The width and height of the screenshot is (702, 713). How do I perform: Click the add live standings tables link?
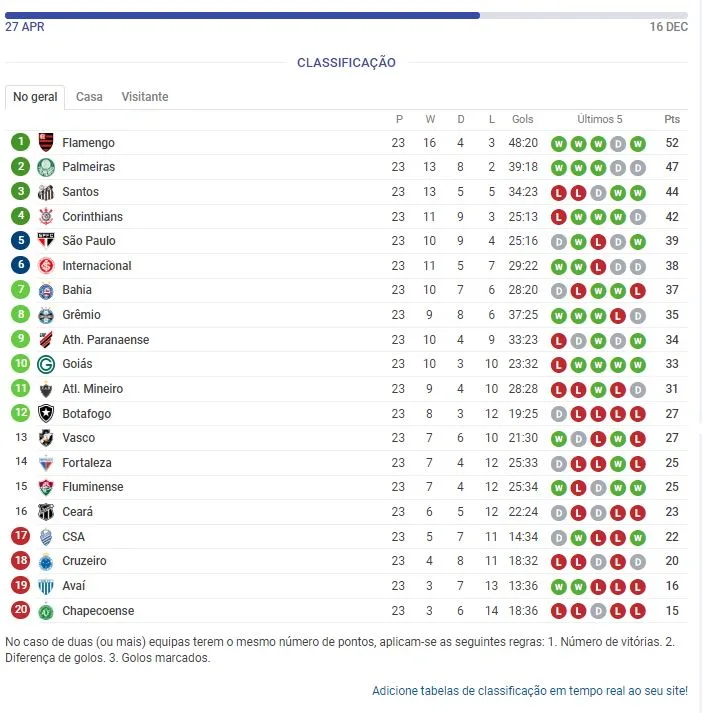(530, 691)
